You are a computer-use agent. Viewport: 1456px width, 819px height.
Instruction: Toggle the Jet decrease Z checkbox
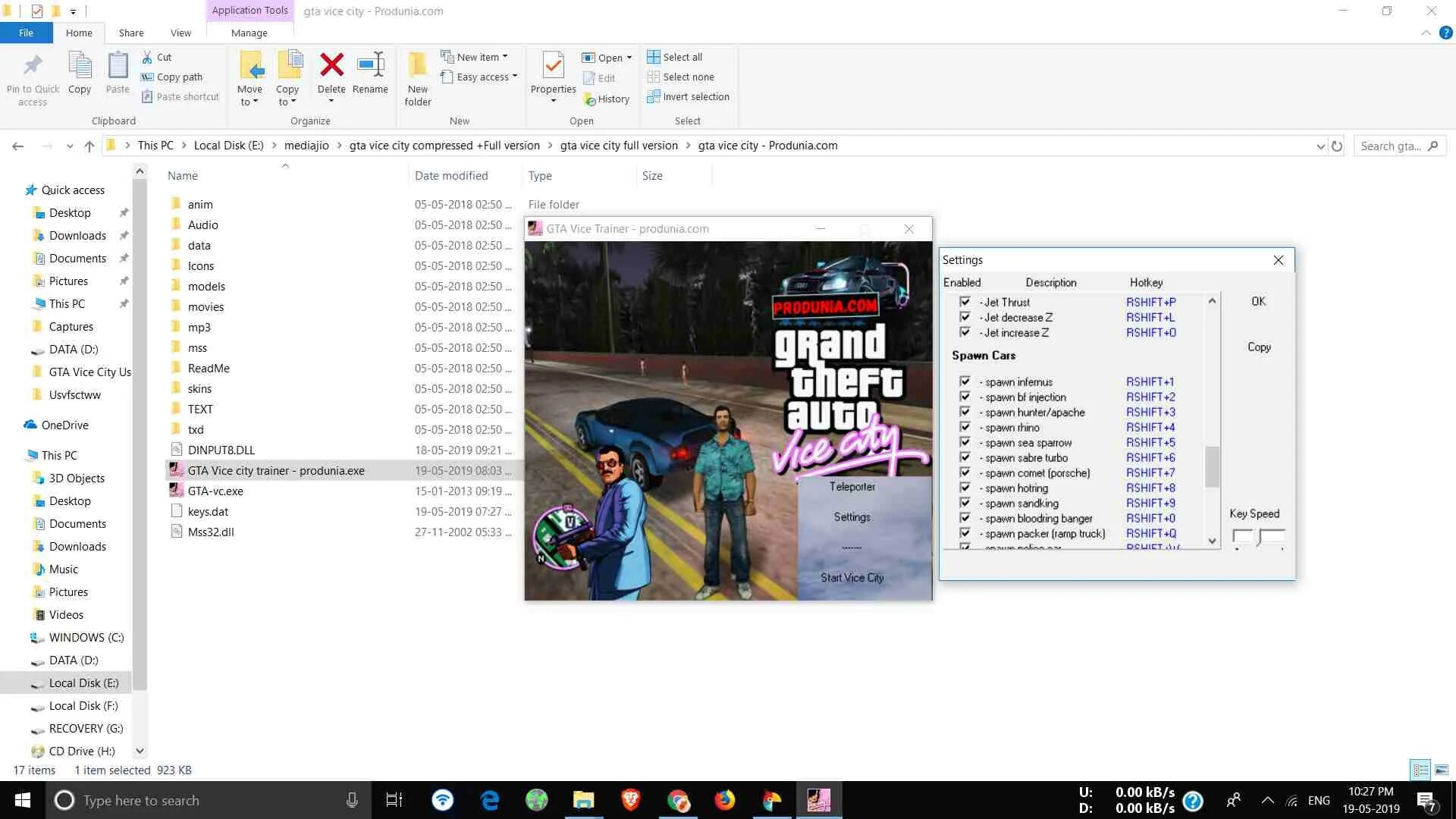965,317
